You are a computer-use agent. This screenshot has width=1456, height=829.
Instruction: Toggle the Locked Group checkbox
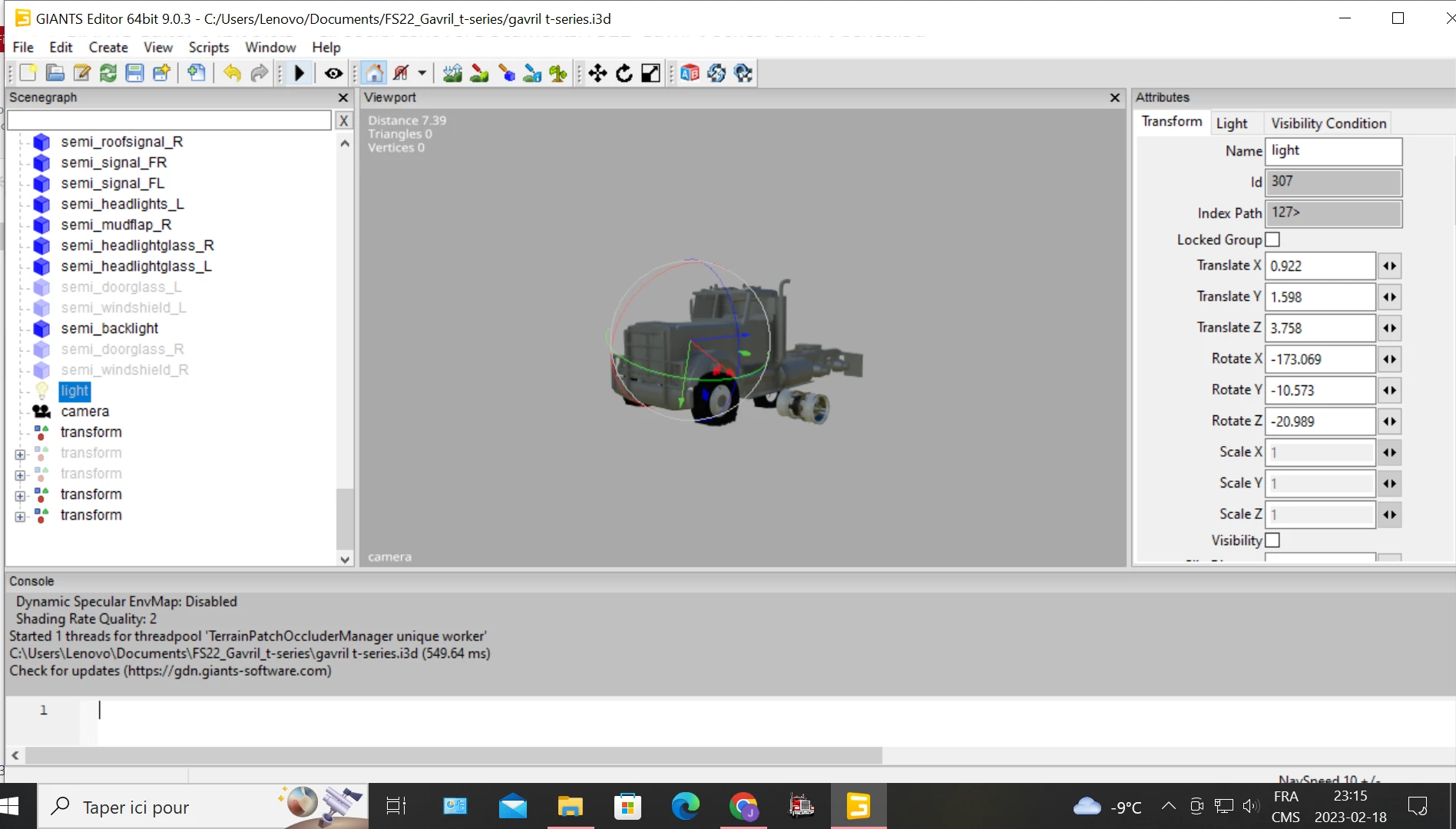pos(1272,239)
